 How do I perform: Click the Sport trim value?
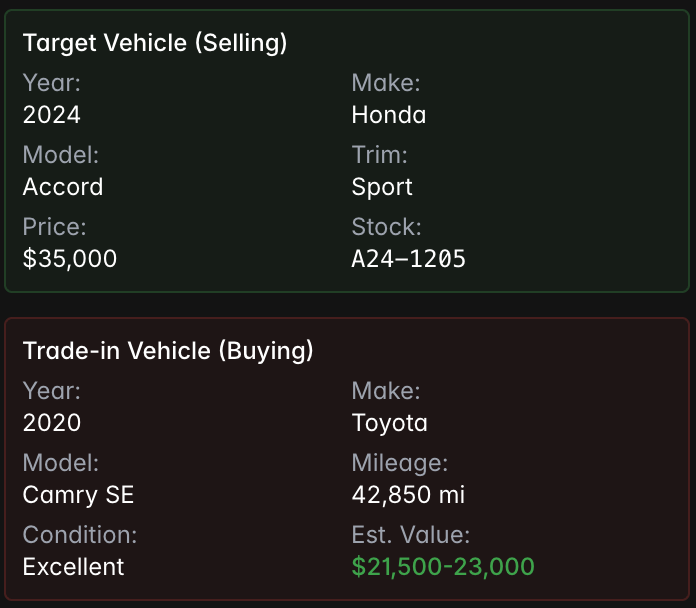point(382,187)
